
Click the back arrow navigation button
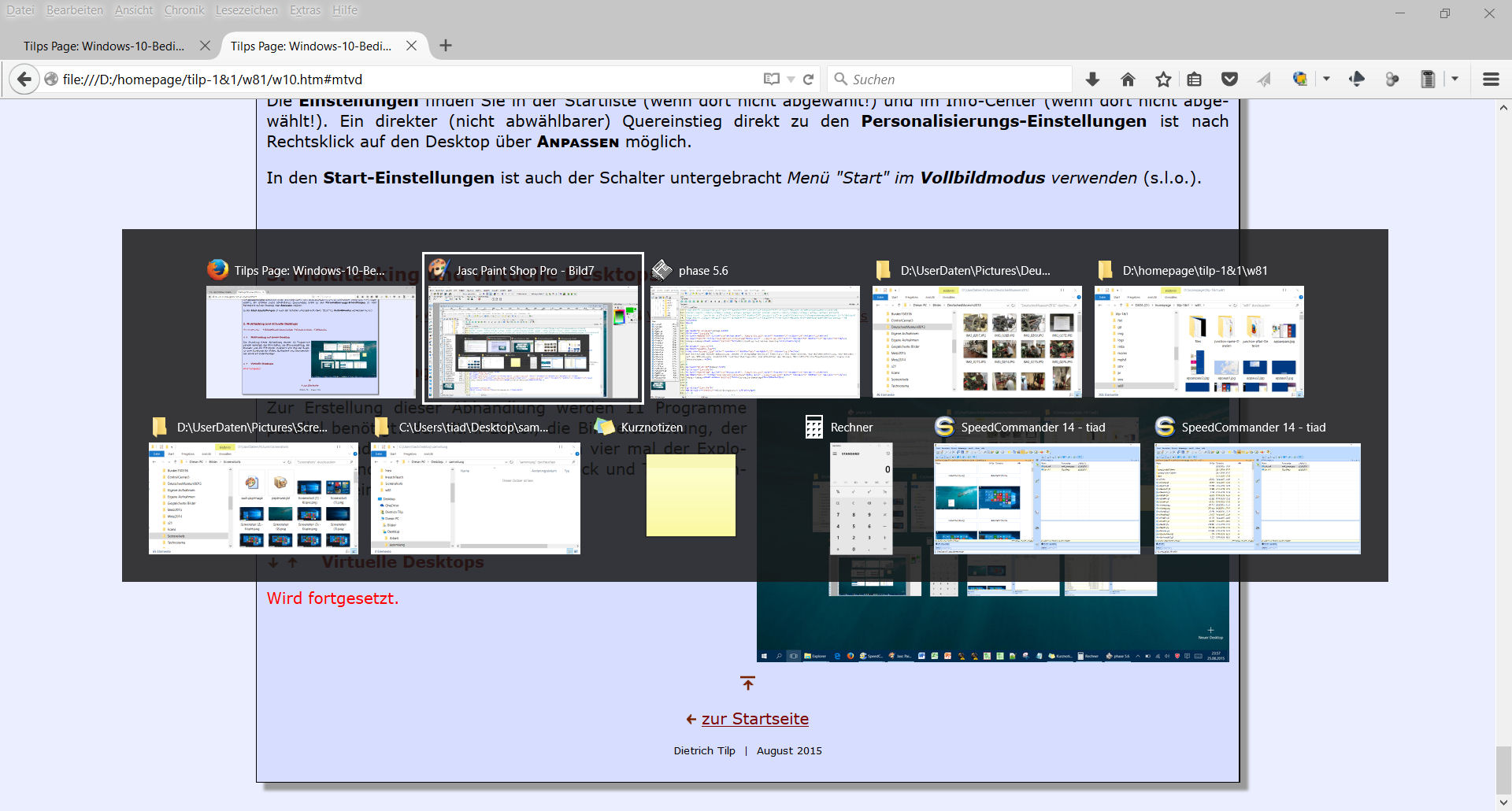click(x=24, y=79)
